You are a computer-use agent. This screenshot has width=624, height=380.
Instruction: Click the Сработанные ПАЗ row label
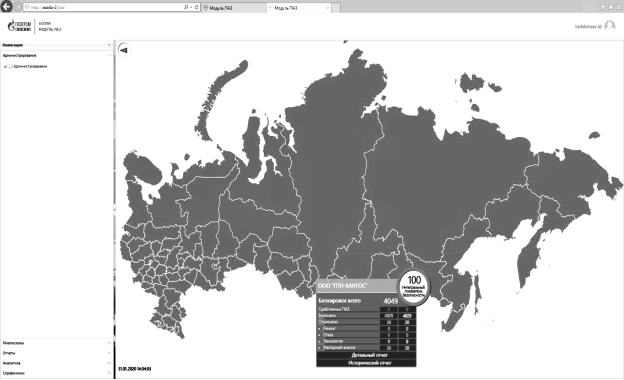point(334,309)
